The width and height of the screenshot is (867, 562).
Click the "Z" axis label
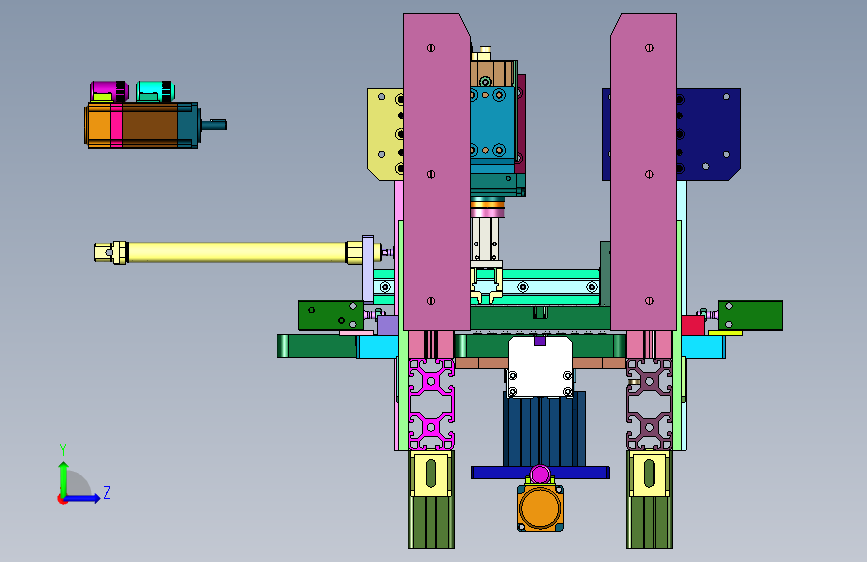107,492
